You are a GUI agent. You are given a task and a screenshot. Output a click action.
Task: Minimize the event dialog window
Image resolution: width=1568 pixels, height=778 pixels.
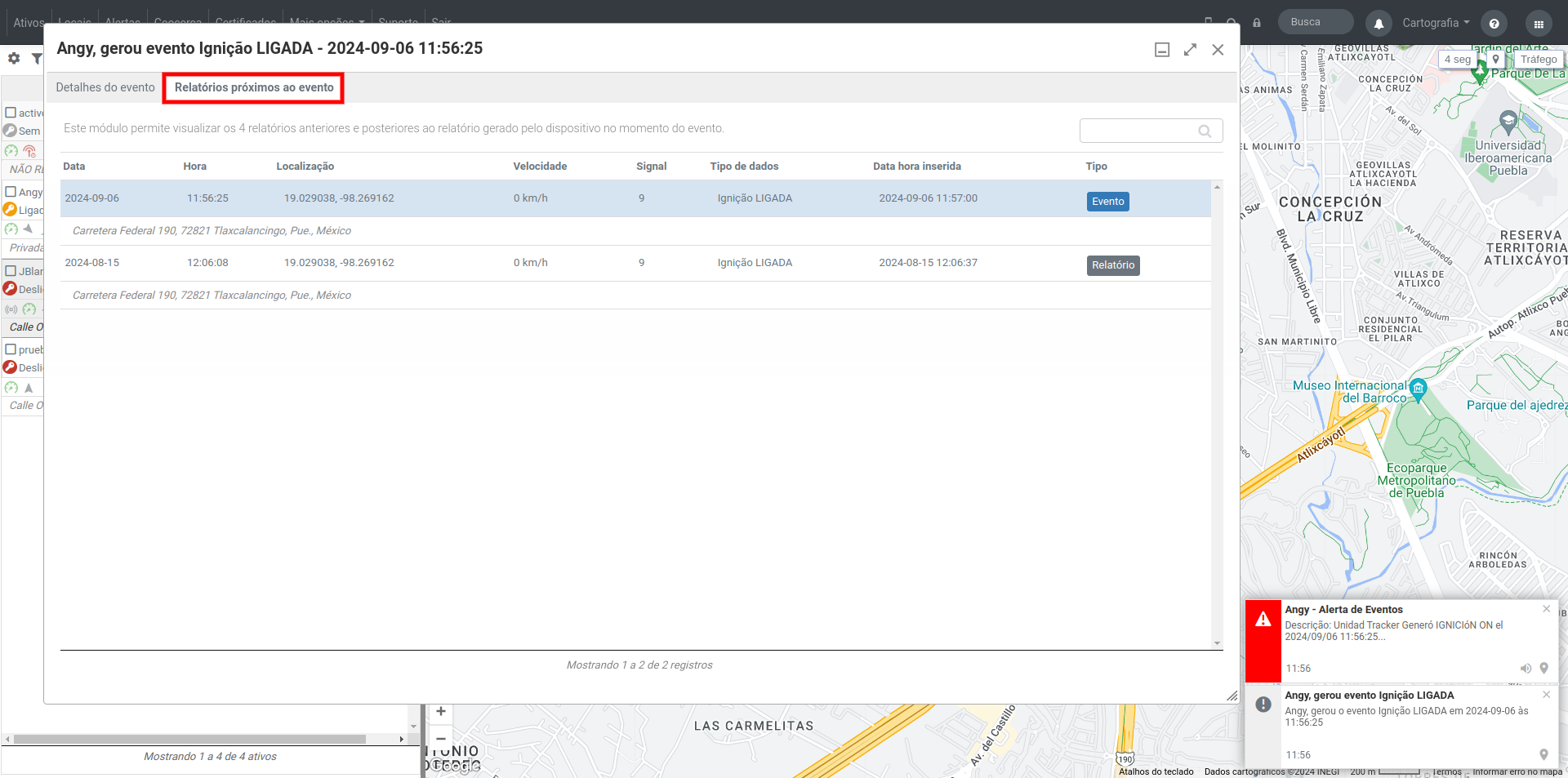click(x=1162, y=50)
